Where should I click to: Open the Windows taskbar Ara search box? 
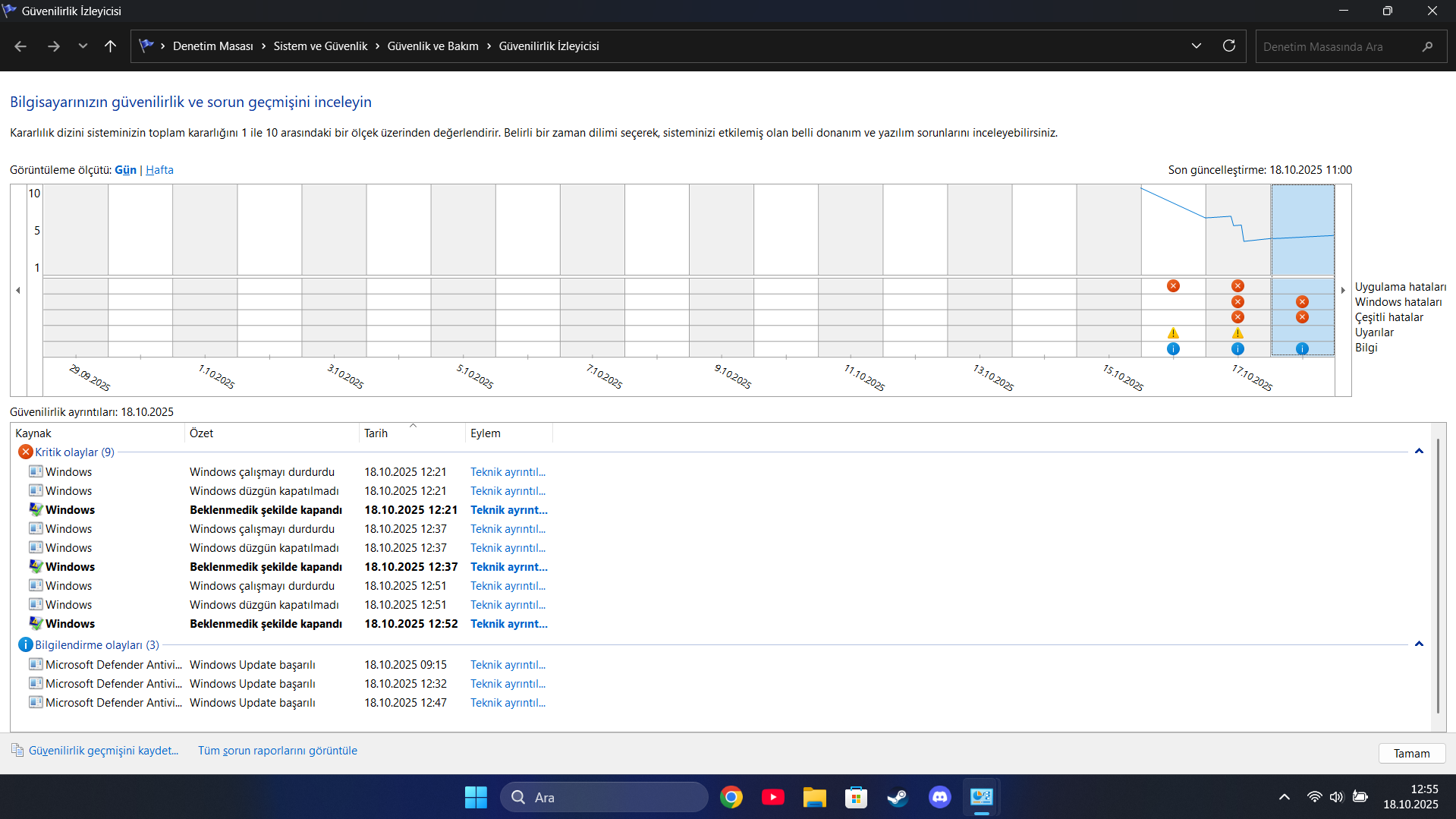point(604,797)
